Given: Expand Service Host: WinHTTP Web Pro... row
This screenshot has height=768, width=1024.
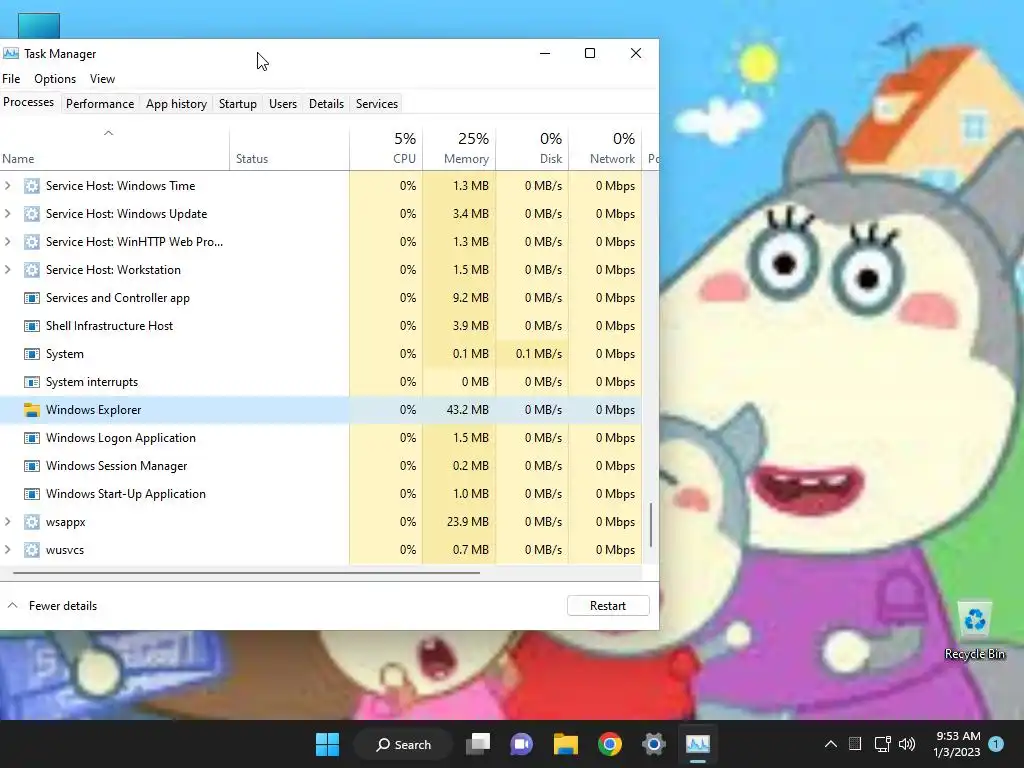Looking at the screenshot, I should [8, 242].
